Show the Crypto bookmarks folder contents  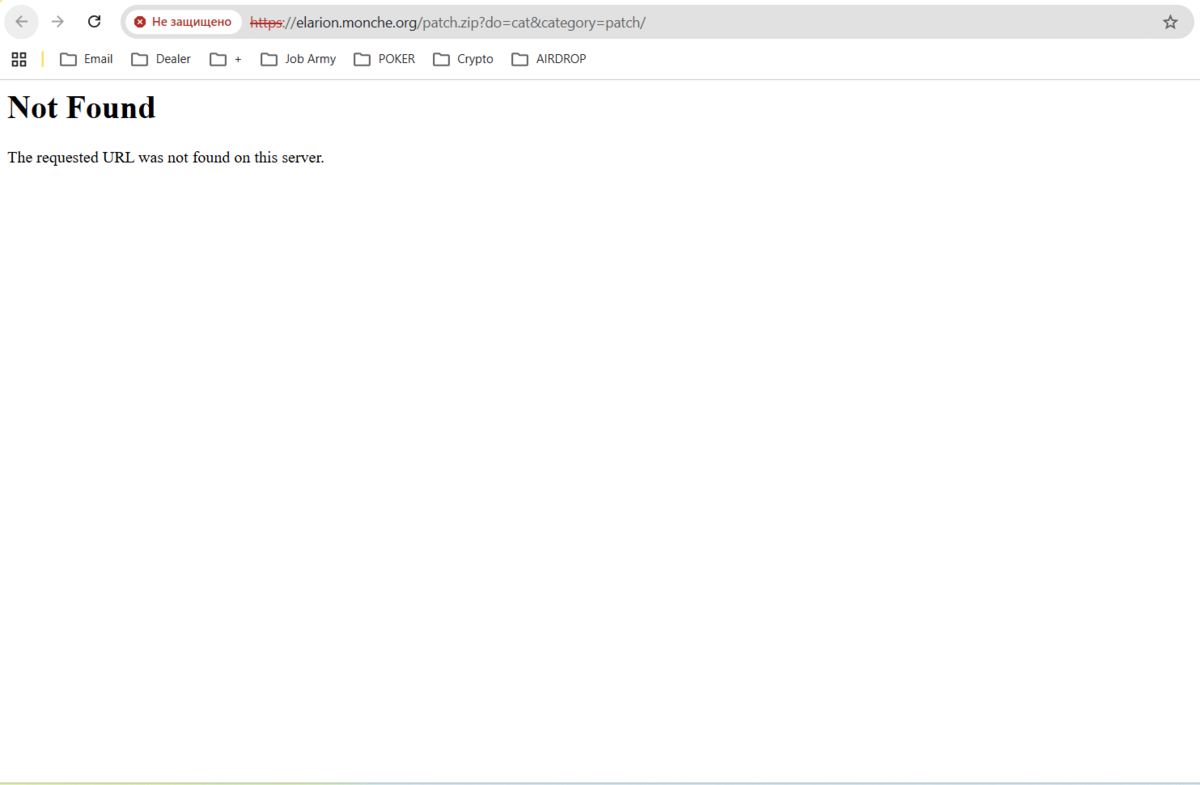coord(463,59)
